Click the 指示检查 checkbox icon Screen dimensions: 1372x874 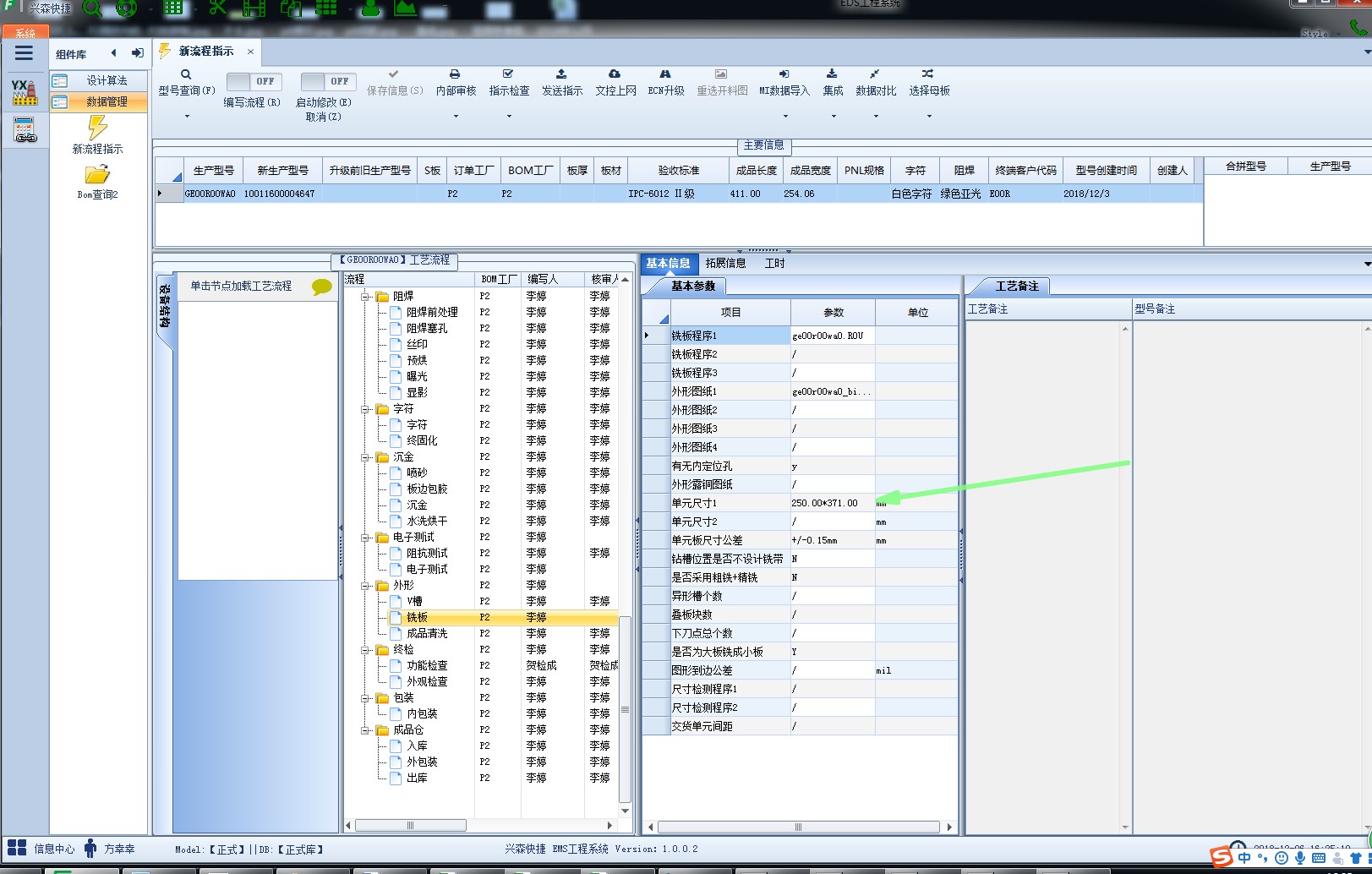pyautogui.click(x=508, y=74)
